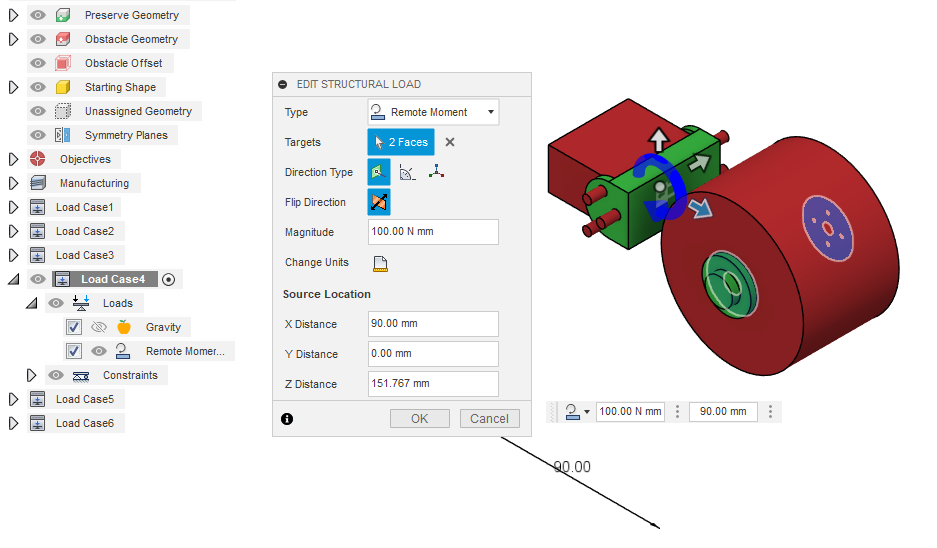Toggle visibility of Obstacle Offset
The image size is (937, 548).
point(38,63)
